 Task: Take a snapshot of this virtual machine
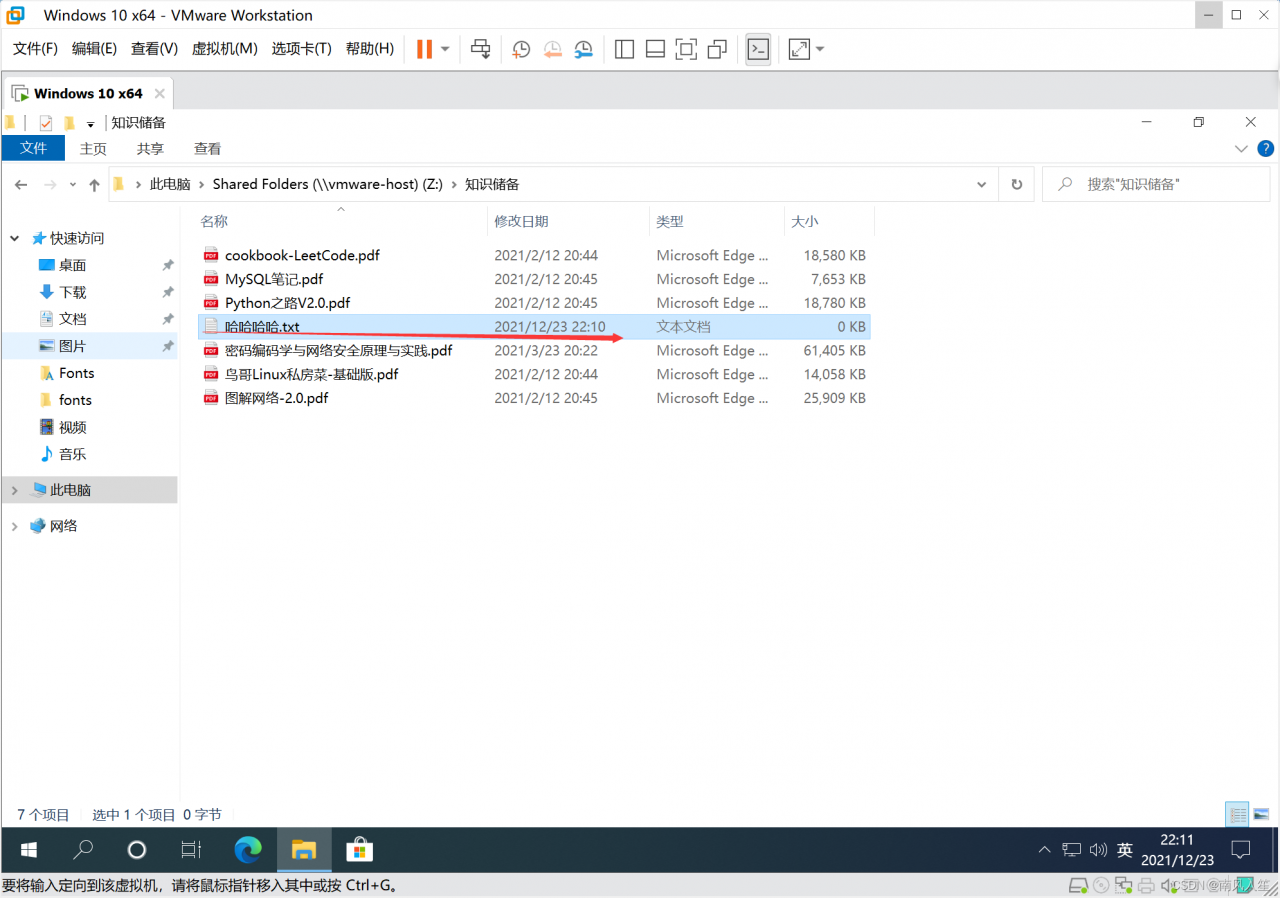pos(521,49)
